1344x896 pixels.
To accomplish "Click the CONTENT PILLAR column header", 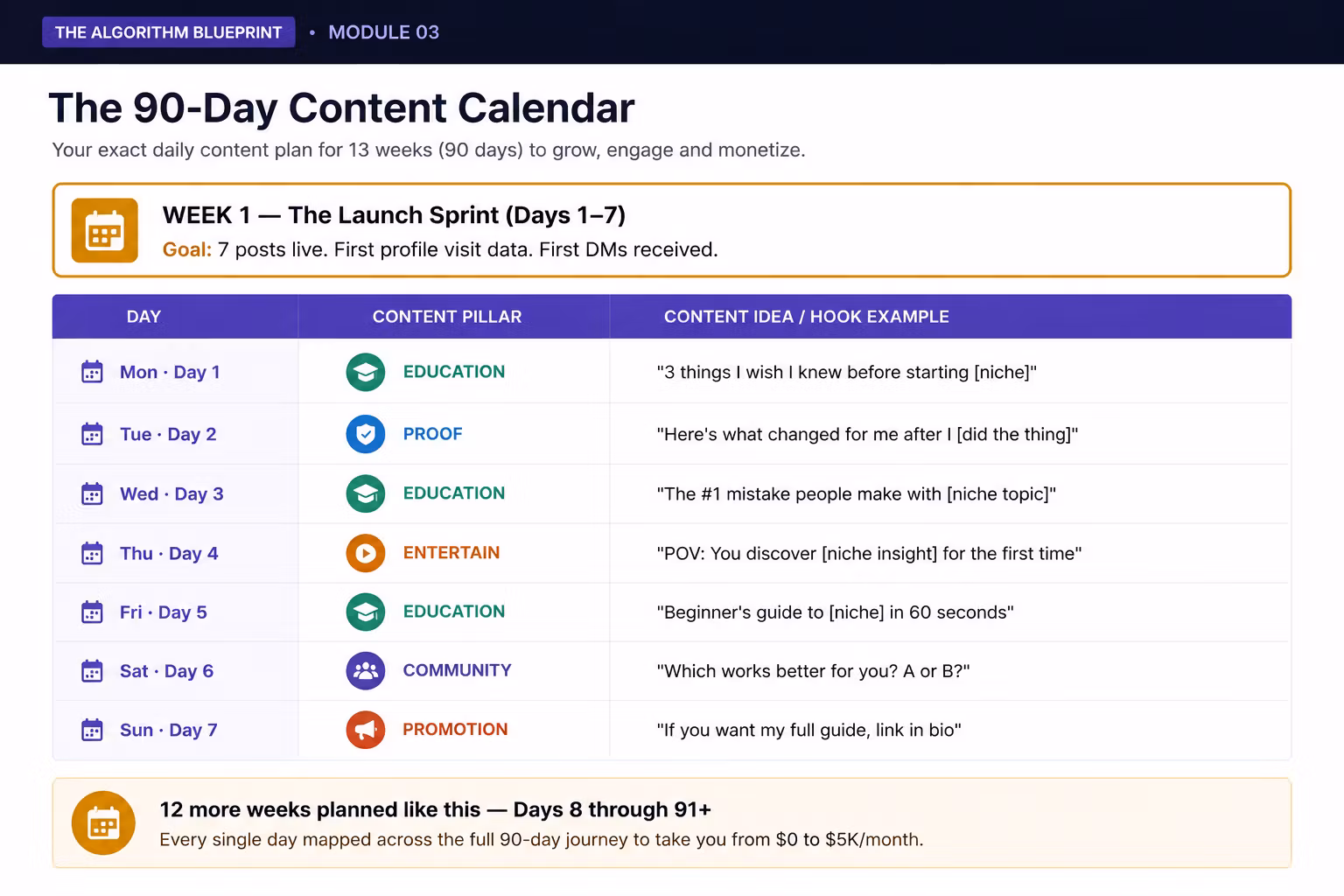I will [447, 317].
